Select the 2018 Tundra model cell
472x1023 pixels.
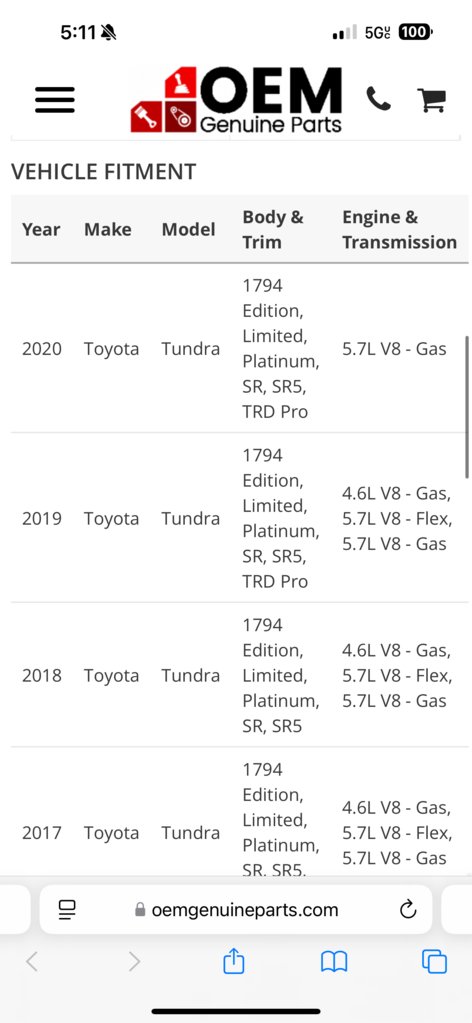coord(191,675)
